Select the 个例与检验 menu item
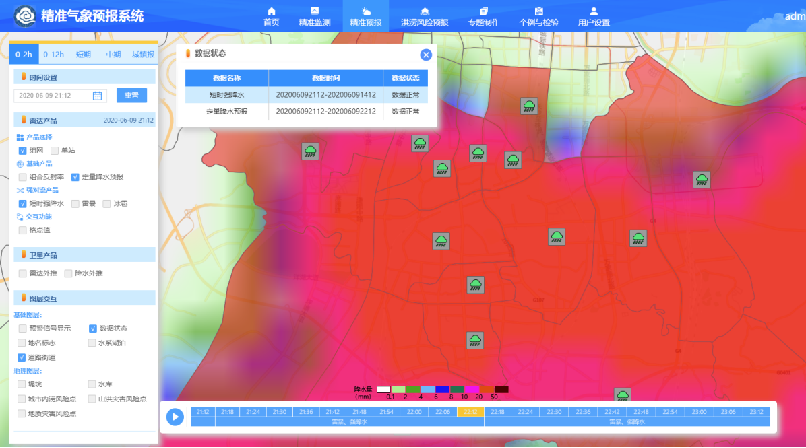 [x=538, y=16]
